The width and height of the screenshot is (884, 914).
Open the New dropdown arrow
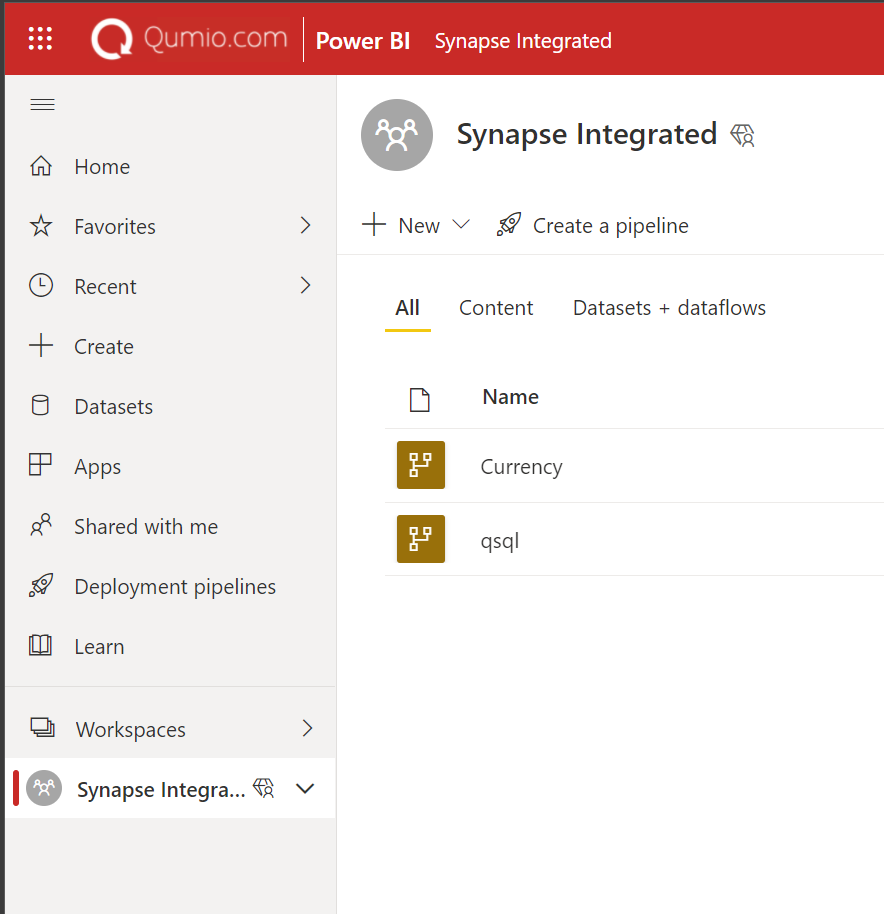coord(461,224)
